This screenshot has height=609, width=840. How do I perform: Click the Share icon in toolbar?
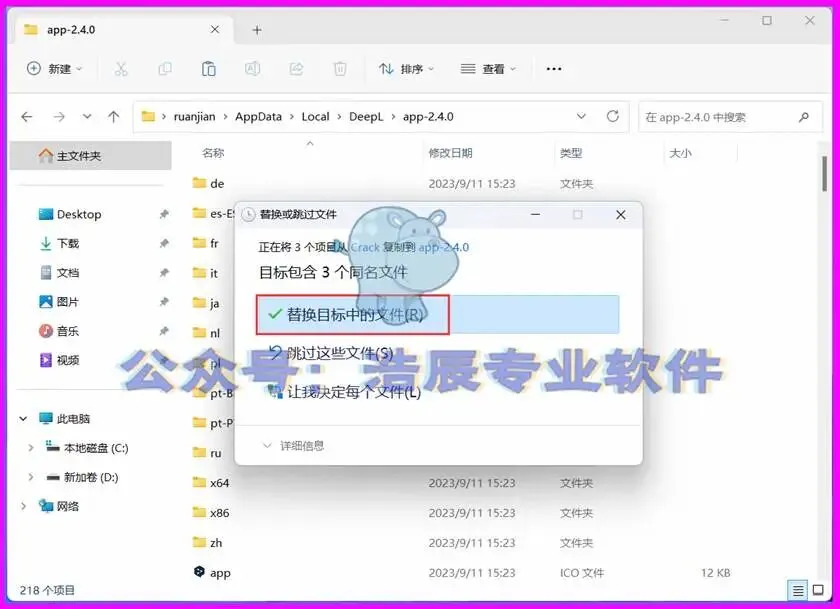coord(296,69)
